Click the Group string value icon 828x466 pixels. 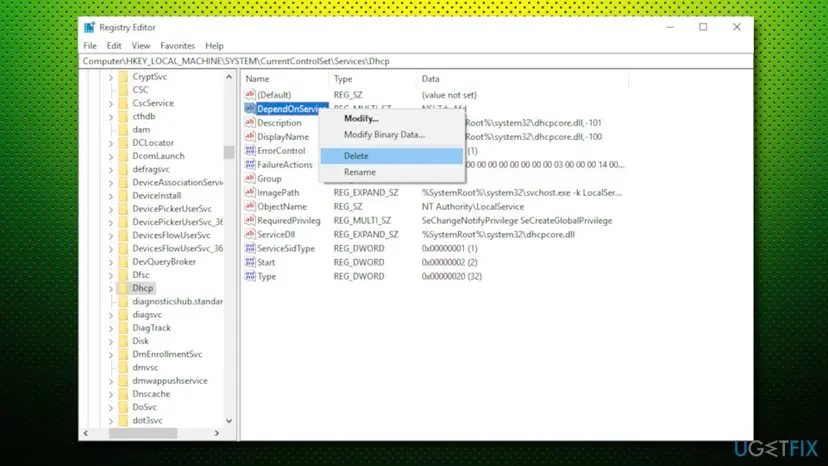(250, 179)
